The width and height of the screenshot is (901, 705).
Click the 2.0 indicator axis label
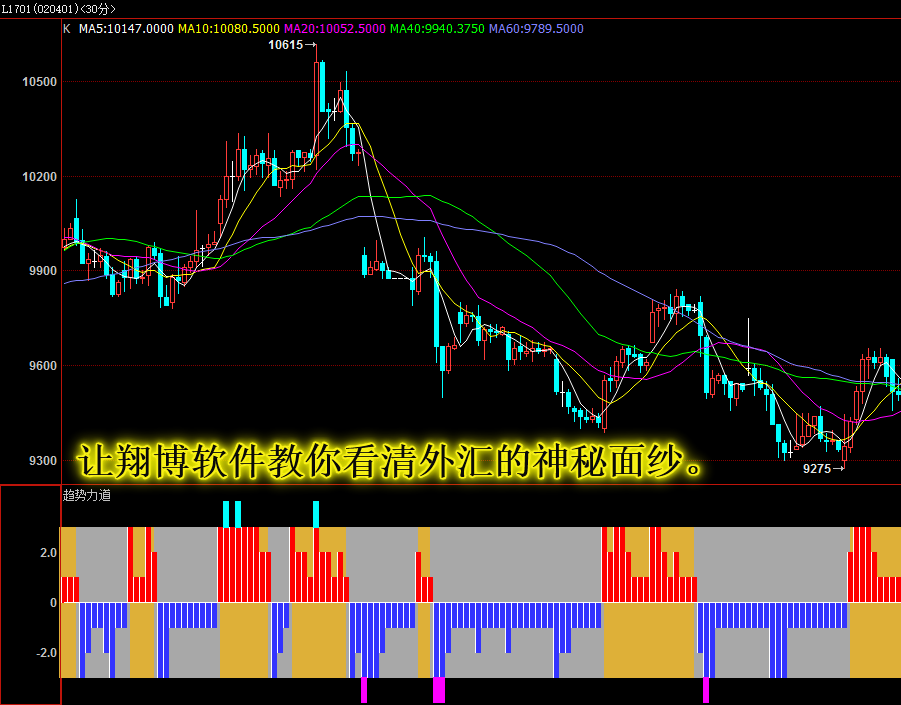click(x=48, y=553)
